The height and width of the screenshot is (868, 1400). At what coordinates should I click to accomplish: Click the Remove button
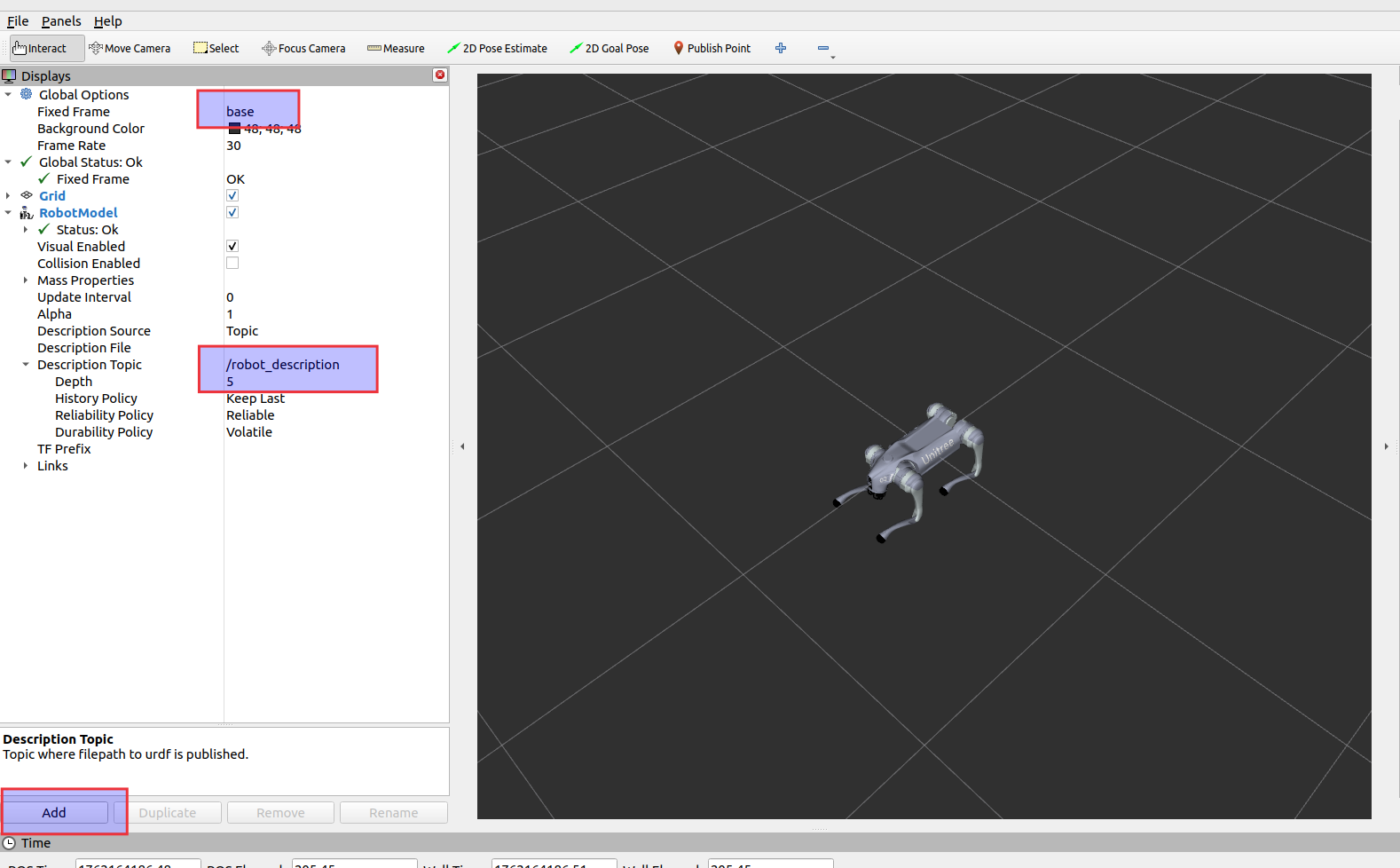point(280,812)
